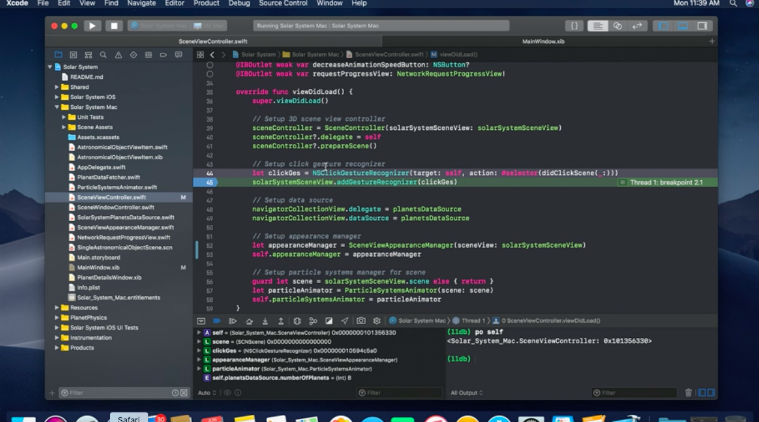Click the Step Out debug icon
The width and height of the screenshot is (759, 422).
click(x=281, y=321)
